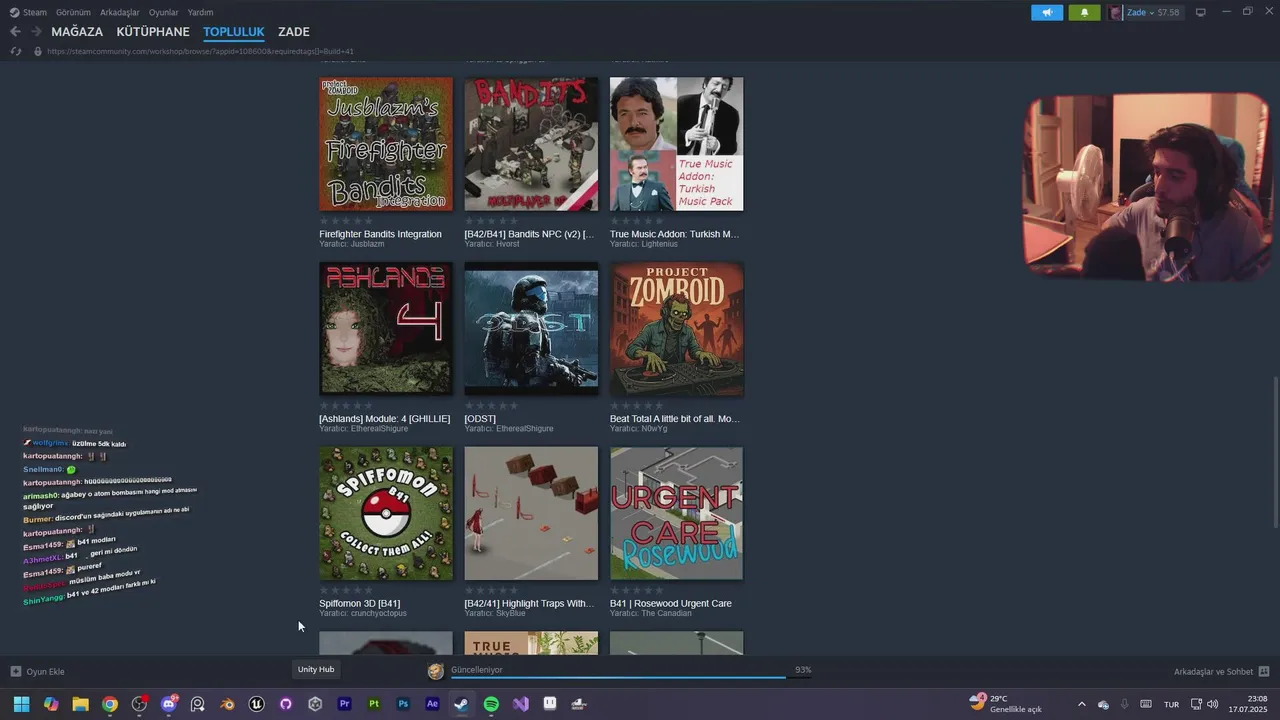Open the Arkadaşlar menu
The width and height of the screenshot is (1280, 720).
(120, 12)
